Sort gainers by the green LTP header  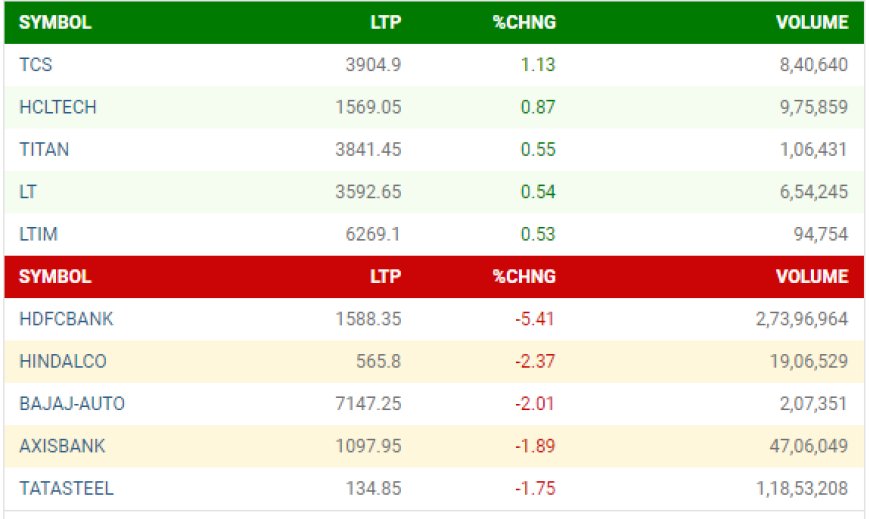click(386, 22)
